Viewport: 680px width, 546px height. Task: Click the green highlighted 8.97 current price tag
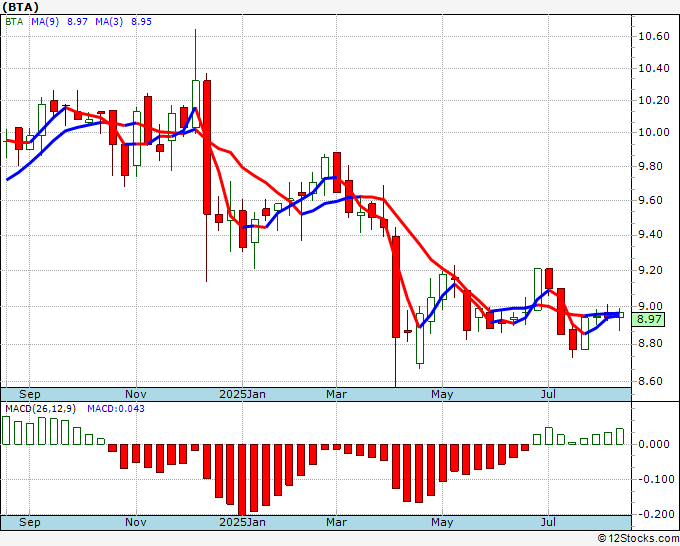click(x=648, y=320)
